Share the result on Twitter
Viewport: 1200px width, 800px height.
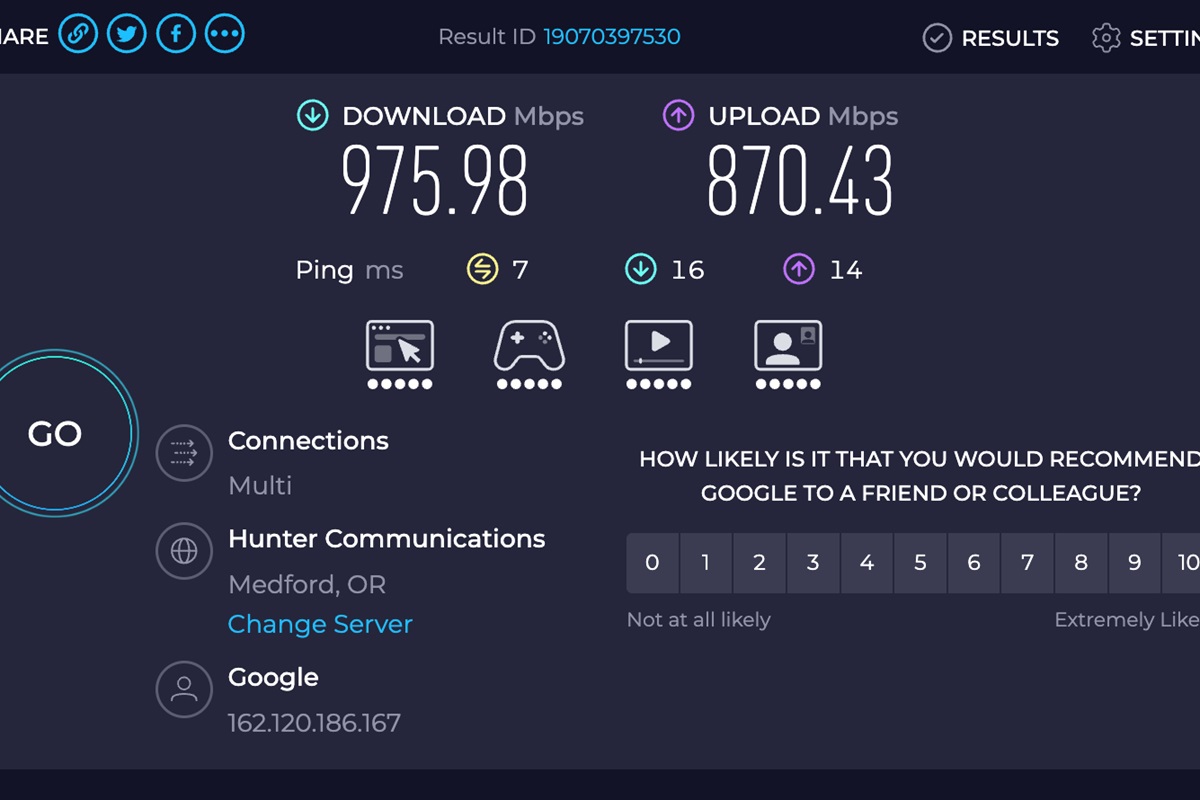(127, 32)
